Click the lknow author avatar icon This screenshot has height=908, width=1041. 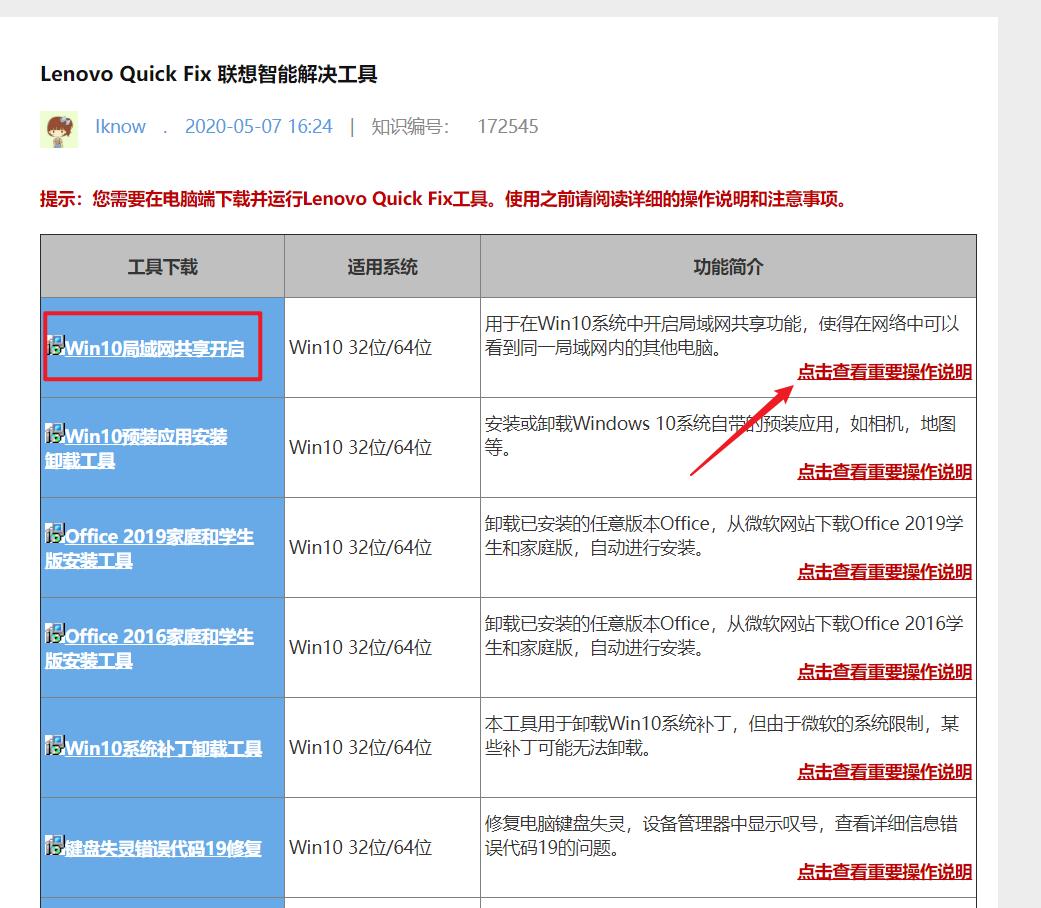(62, 127)
